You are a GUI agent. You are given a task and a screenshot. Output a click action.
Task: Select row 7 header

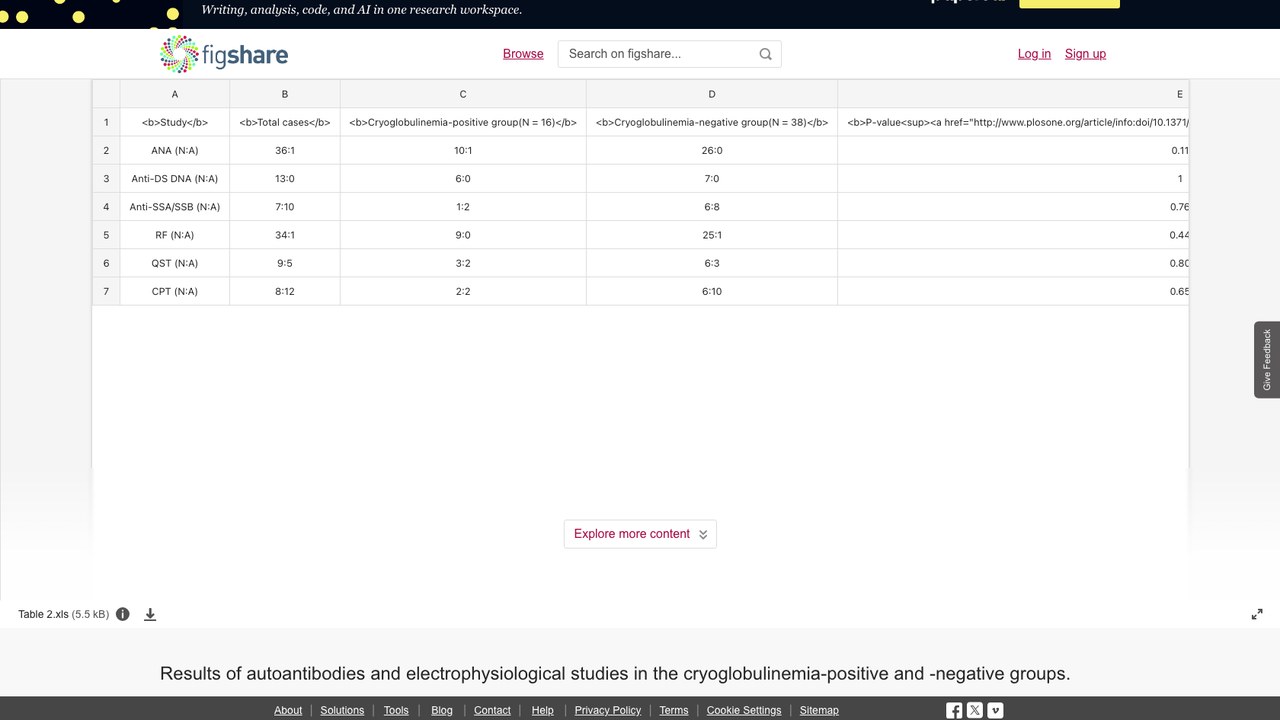click(x=106, y=291)
